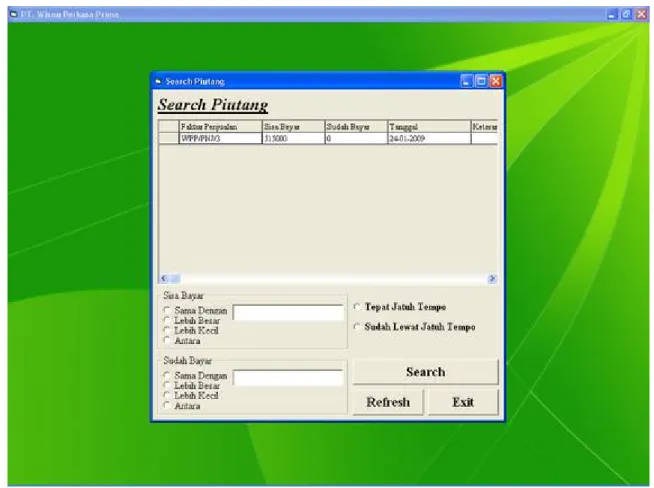Minimize the Search Piutang window
This screenshot has height=488, width=654.
[467, 81]
